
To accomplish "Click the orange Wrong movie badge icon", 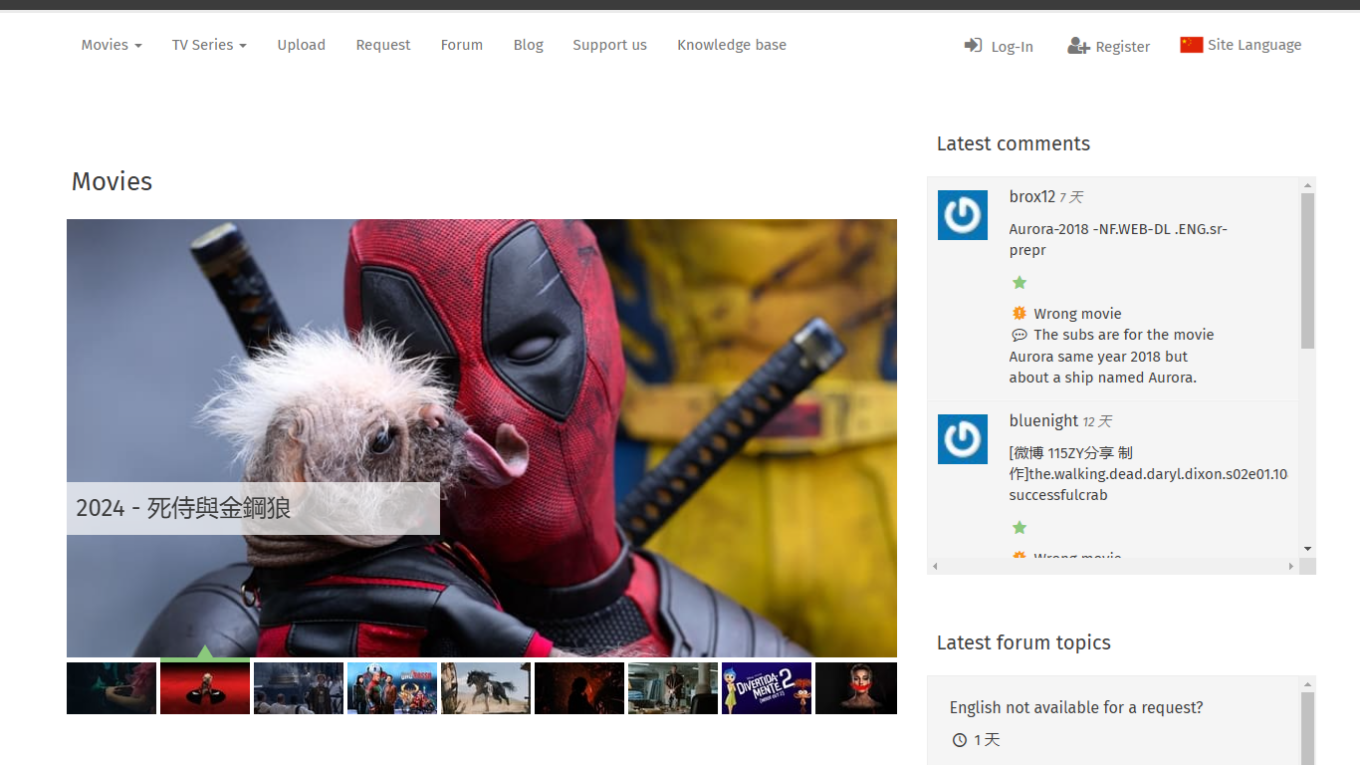I will point(1019,313).
